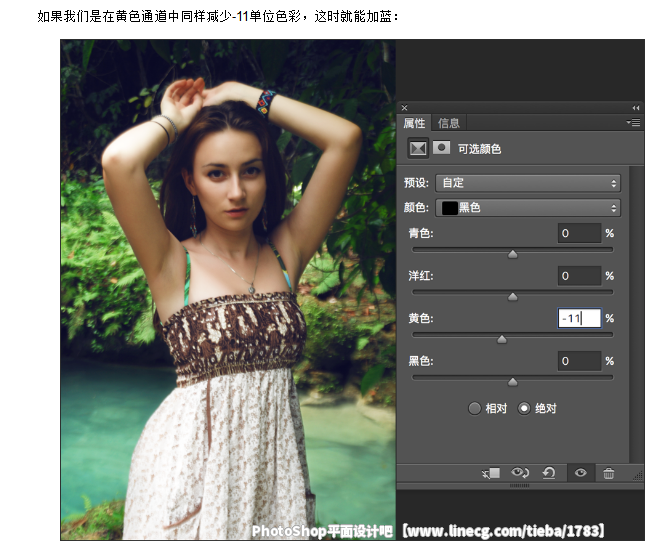
Task: Click the Properties panel vertical scrollbar
Action: pyautogui.click(x=636, y=314)
